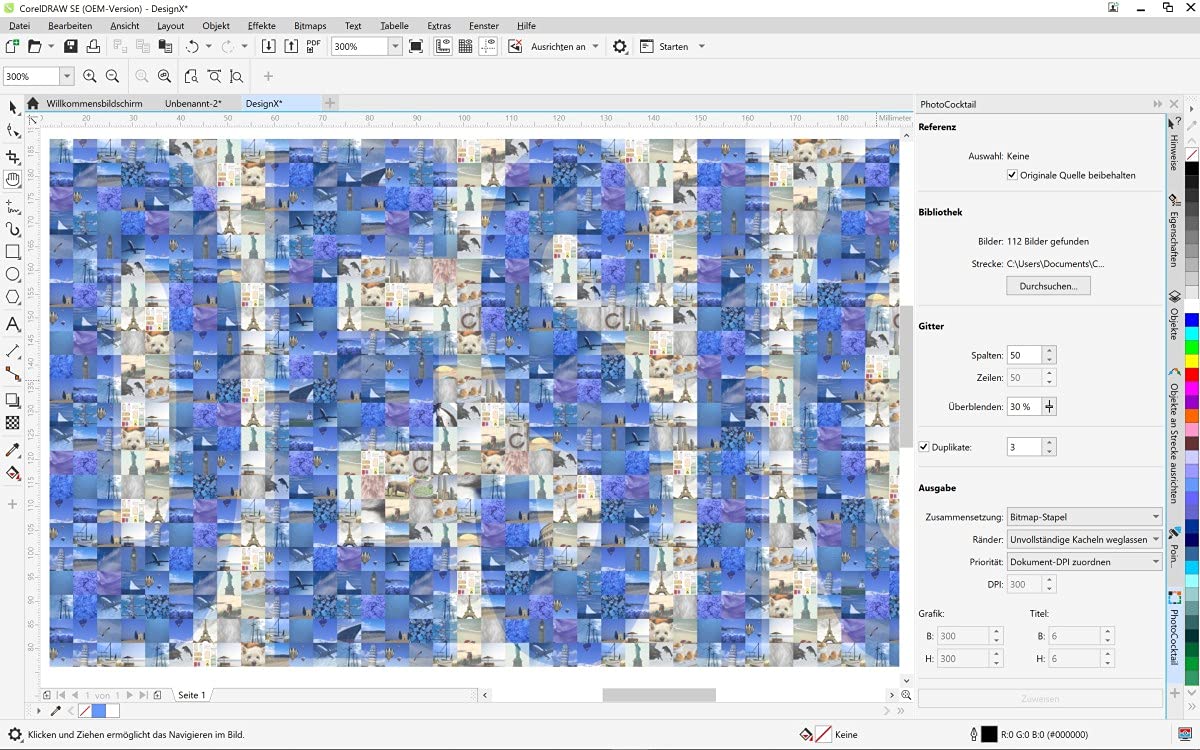Pick the black swatch in palette
Screen dimensions: 1200x750
click(x=1191, y=168)
